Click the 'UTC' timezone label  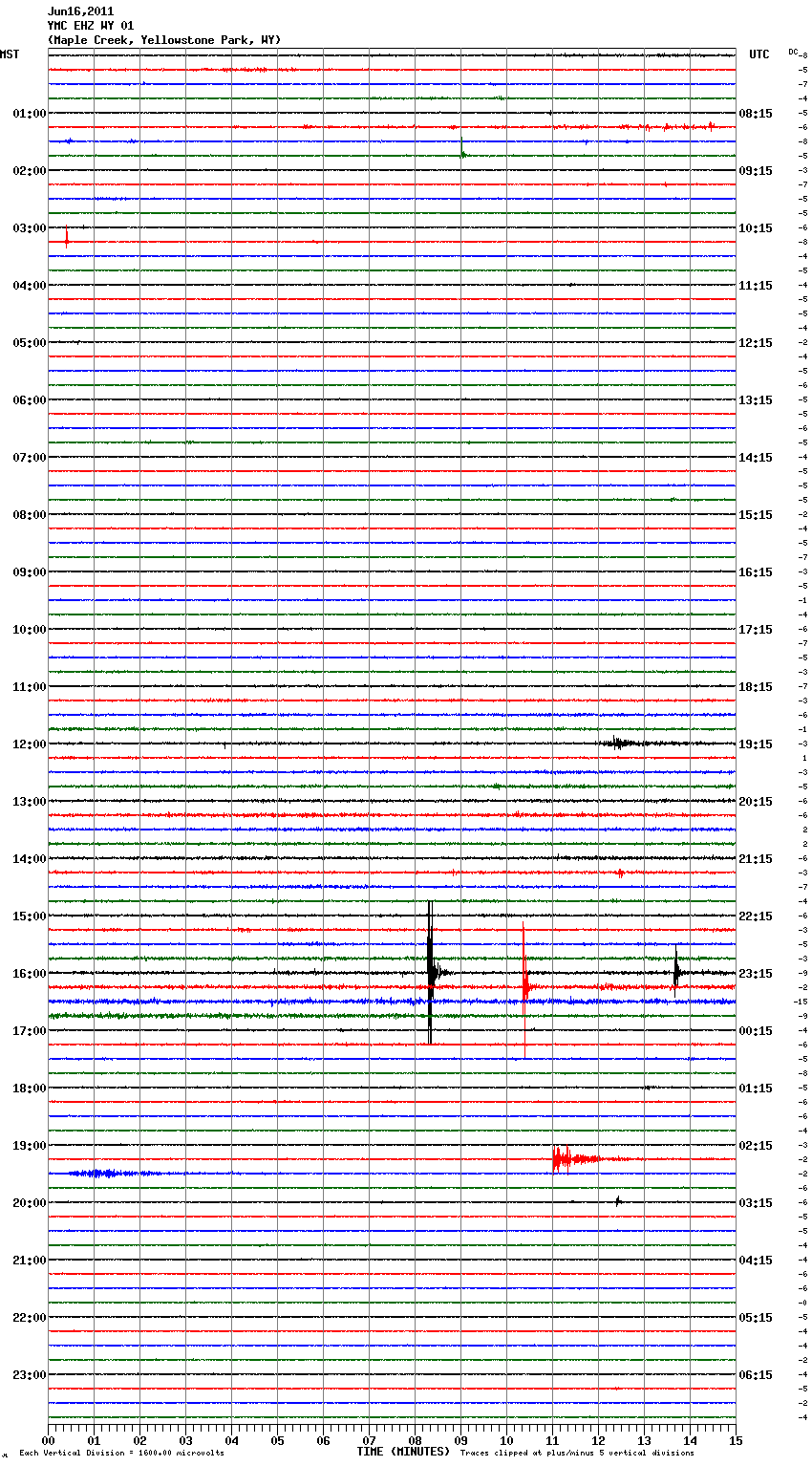pos(759,54)
